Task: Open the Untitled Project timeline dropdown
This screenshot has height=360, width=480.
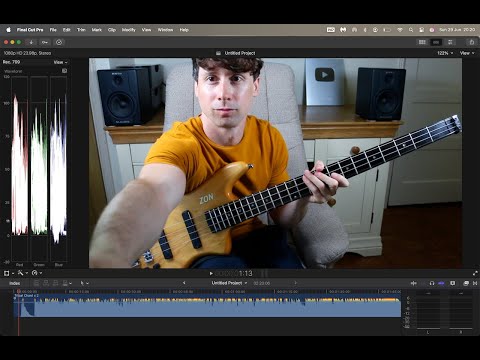Action: pos(229,283)
